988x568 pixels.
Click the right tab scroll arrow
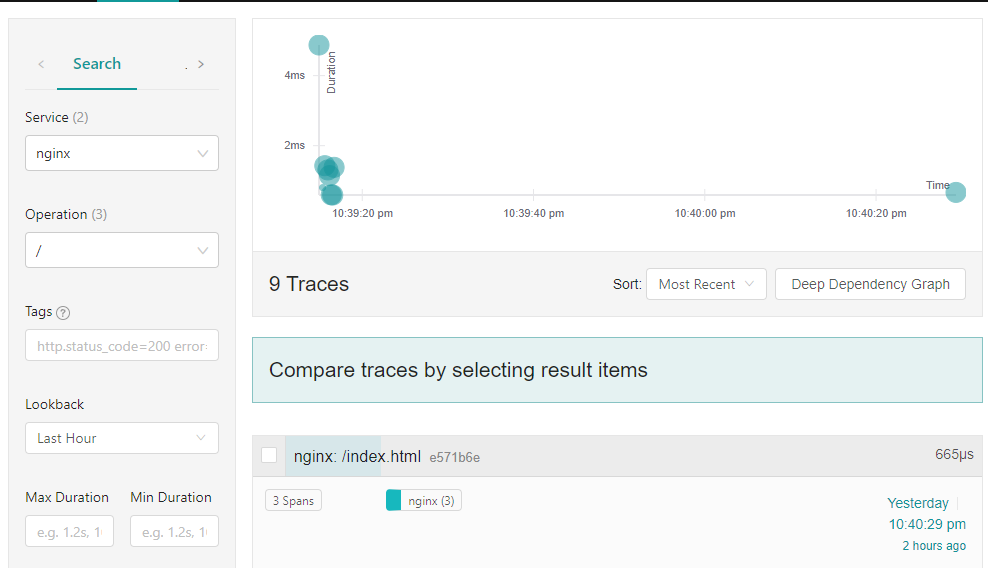tap(201, 64)
